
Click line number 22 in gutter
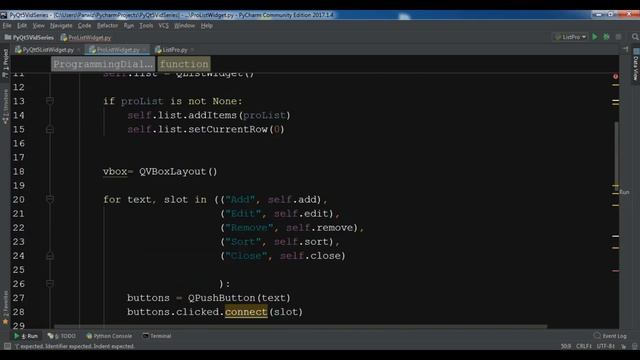coord(18,228)
